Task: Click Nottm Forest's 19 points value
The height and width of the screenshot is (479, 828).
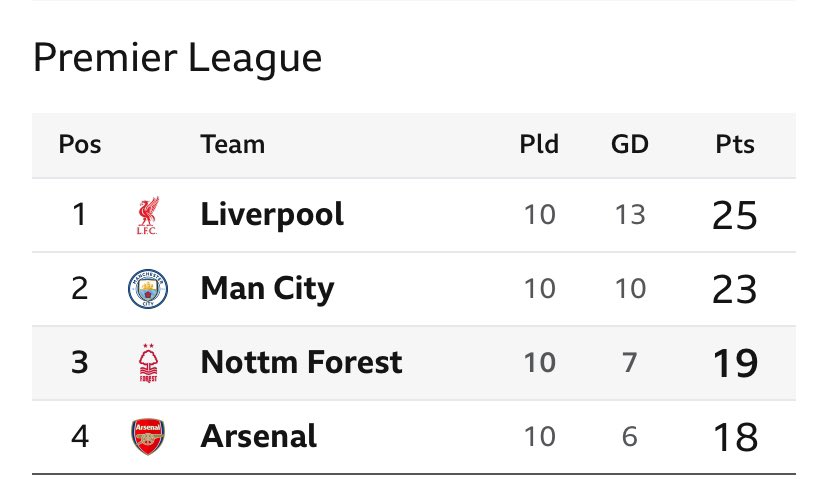Action: point(735,363)
